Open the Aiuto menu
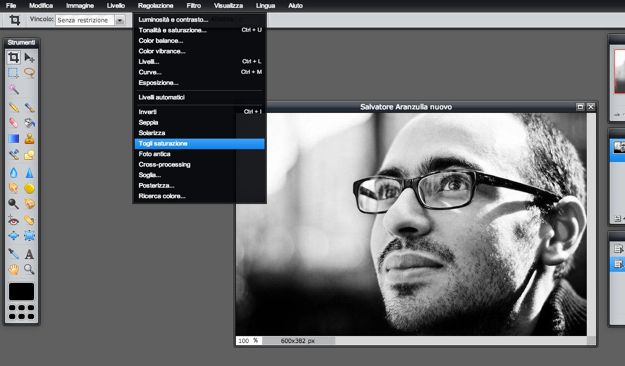This screenshot has width=625, height=366. click(x=295, y=6)
